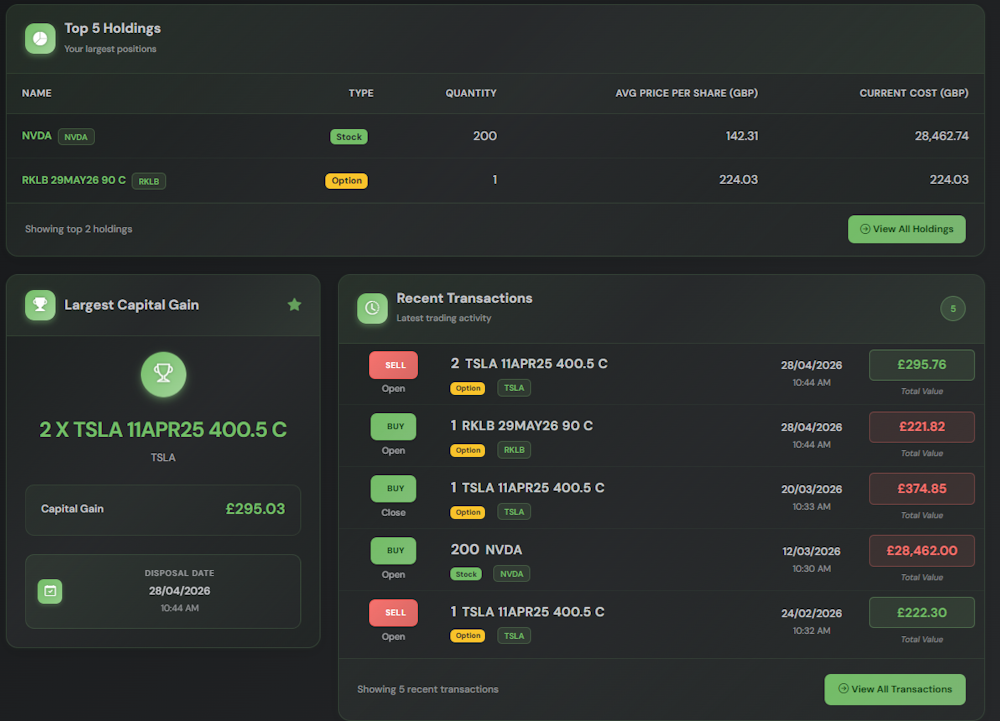
Task: Click the large round trophy icon
Action: click(x=163, y=374)
